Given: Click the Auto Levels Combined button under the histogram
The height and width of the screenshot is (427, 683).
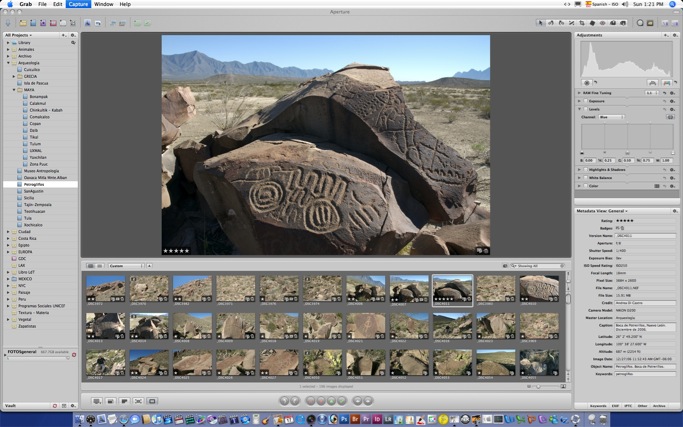Looking at the screenshot, I should pos(652,83).
